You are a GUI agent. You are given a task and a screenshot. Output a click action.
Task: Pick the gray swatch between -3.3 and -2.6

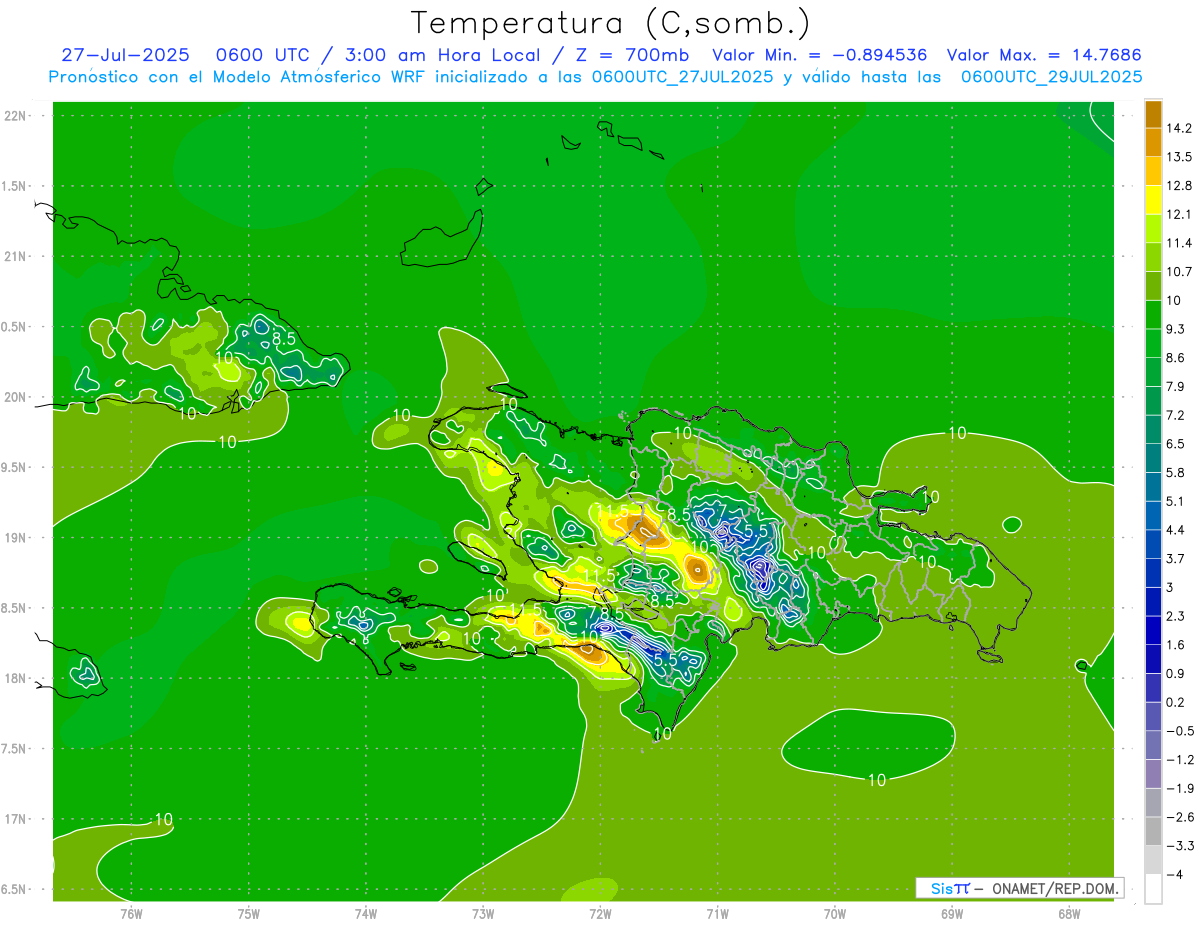coord(1153,831)
